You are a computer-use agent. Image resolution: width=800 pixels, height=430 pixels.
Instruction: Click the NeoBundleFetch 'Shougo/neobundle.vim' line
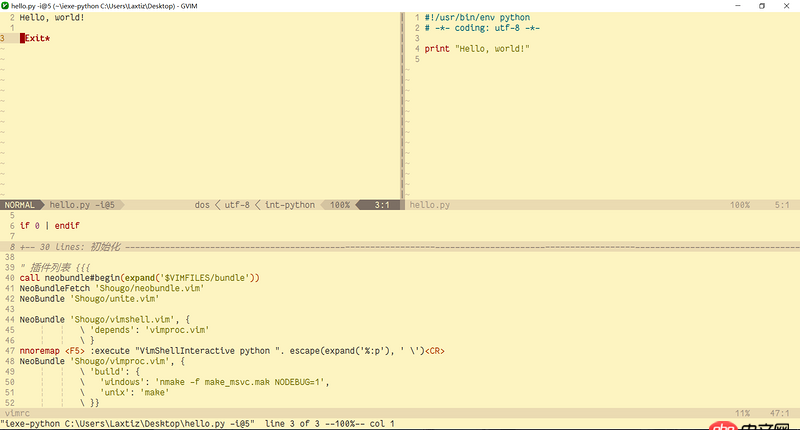pyautogui.click(x=112, y=288)
